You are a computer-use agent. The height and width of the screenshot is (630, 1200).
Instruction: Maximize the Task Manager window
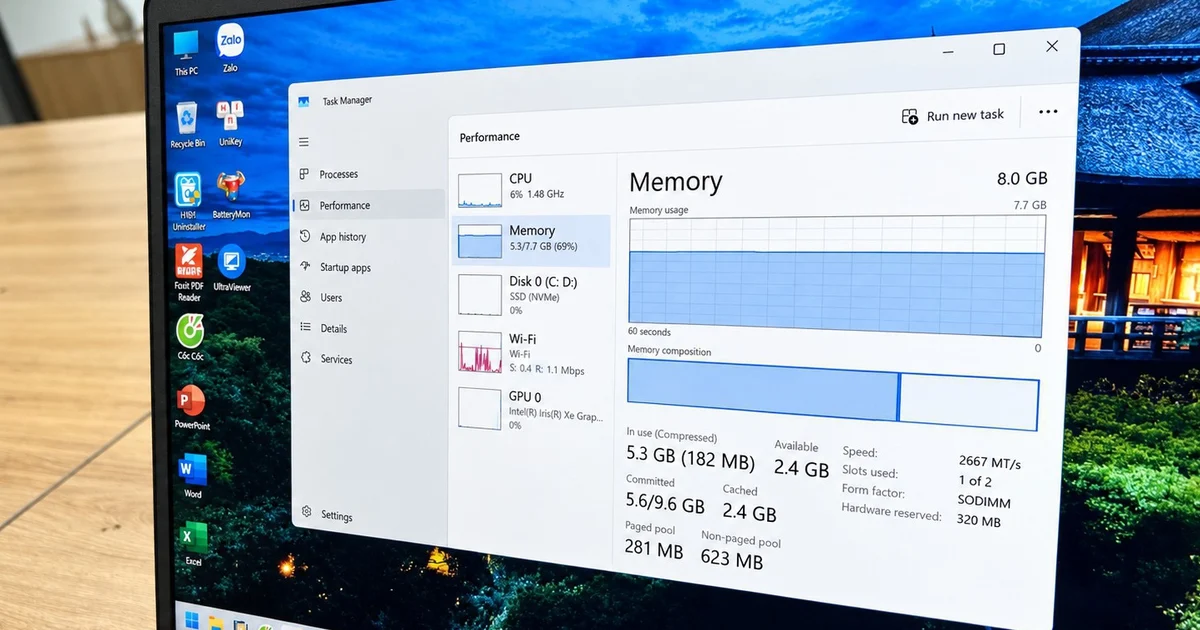(999, 49)
